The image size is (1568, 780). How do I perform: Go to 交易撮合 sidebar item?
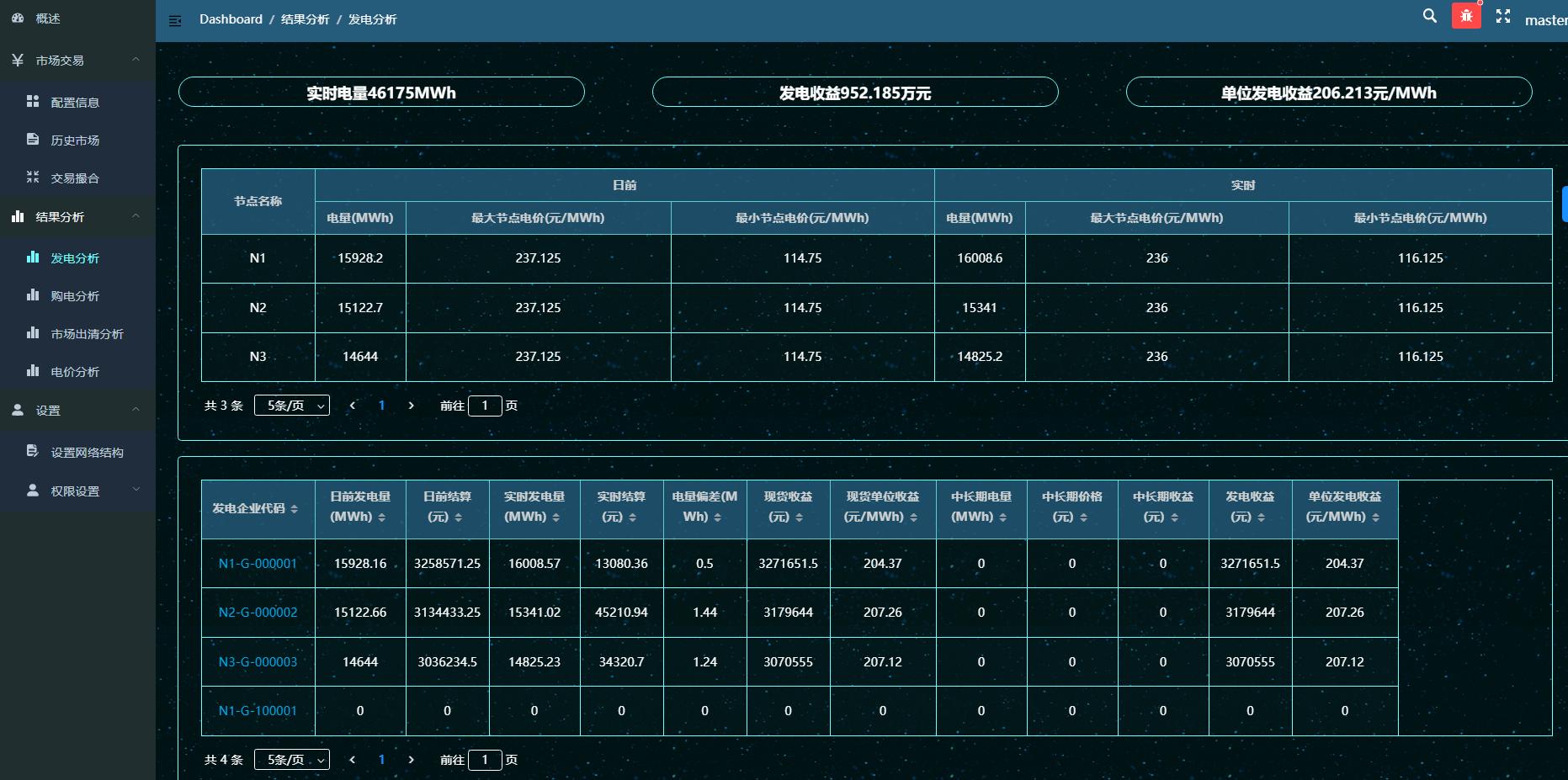75,178
